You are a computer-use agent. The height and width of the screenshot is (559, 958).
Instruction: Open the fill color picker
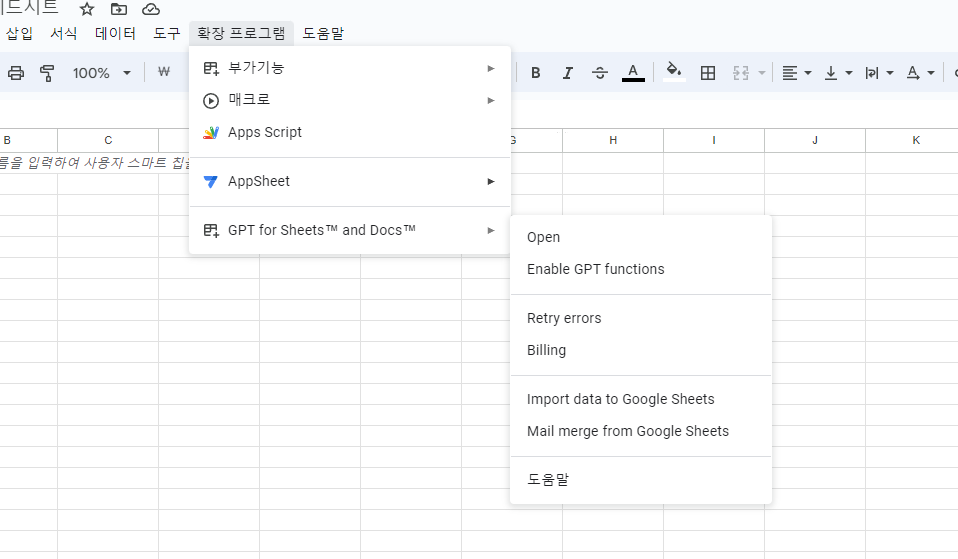point(674,72)
